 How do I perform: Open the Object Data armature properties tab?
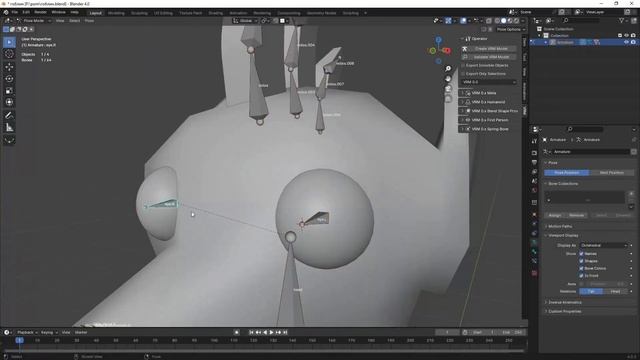click(534, 242)
